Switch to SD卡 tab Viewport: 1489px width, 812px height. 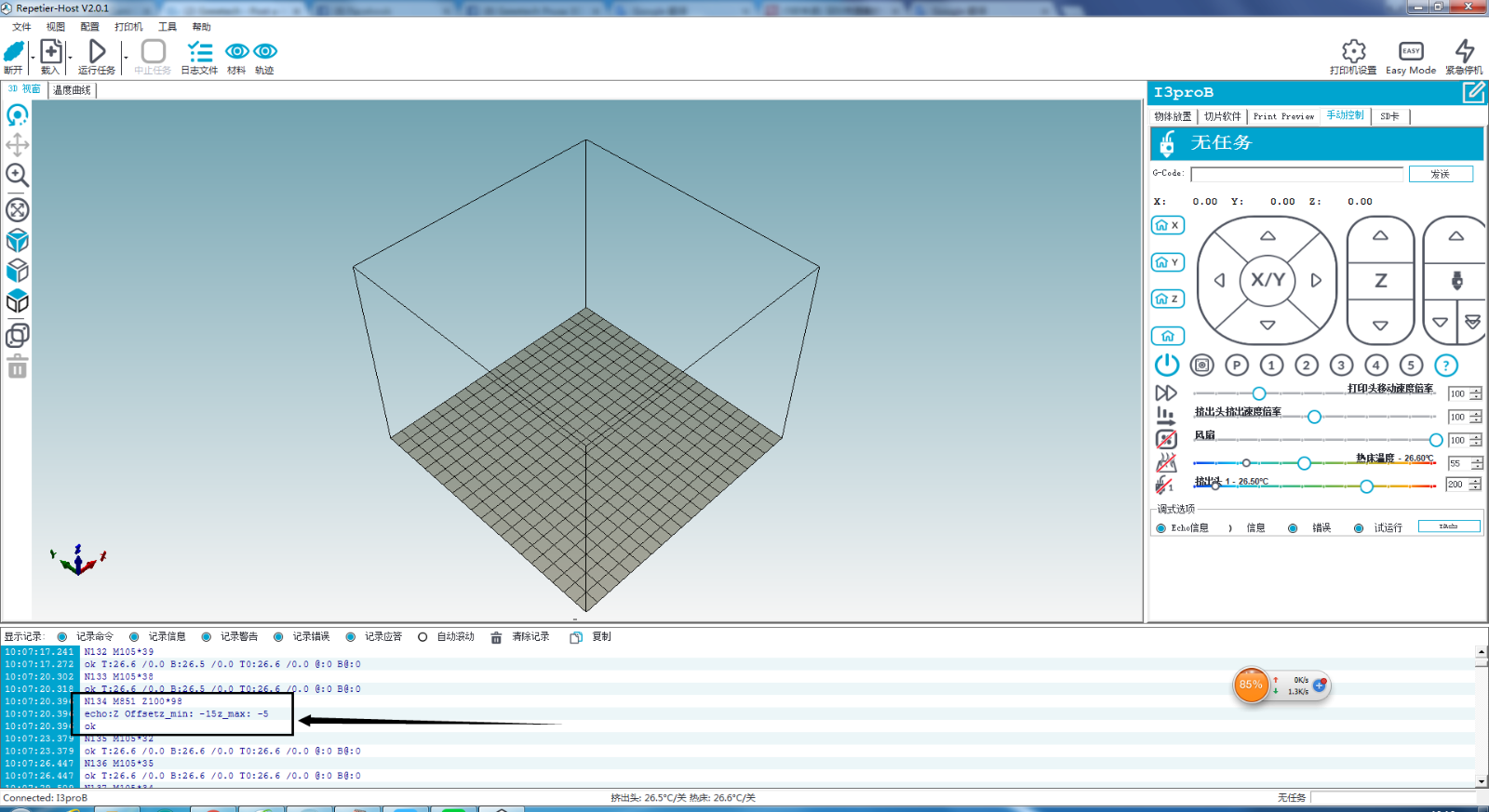tap(1389, 116)
